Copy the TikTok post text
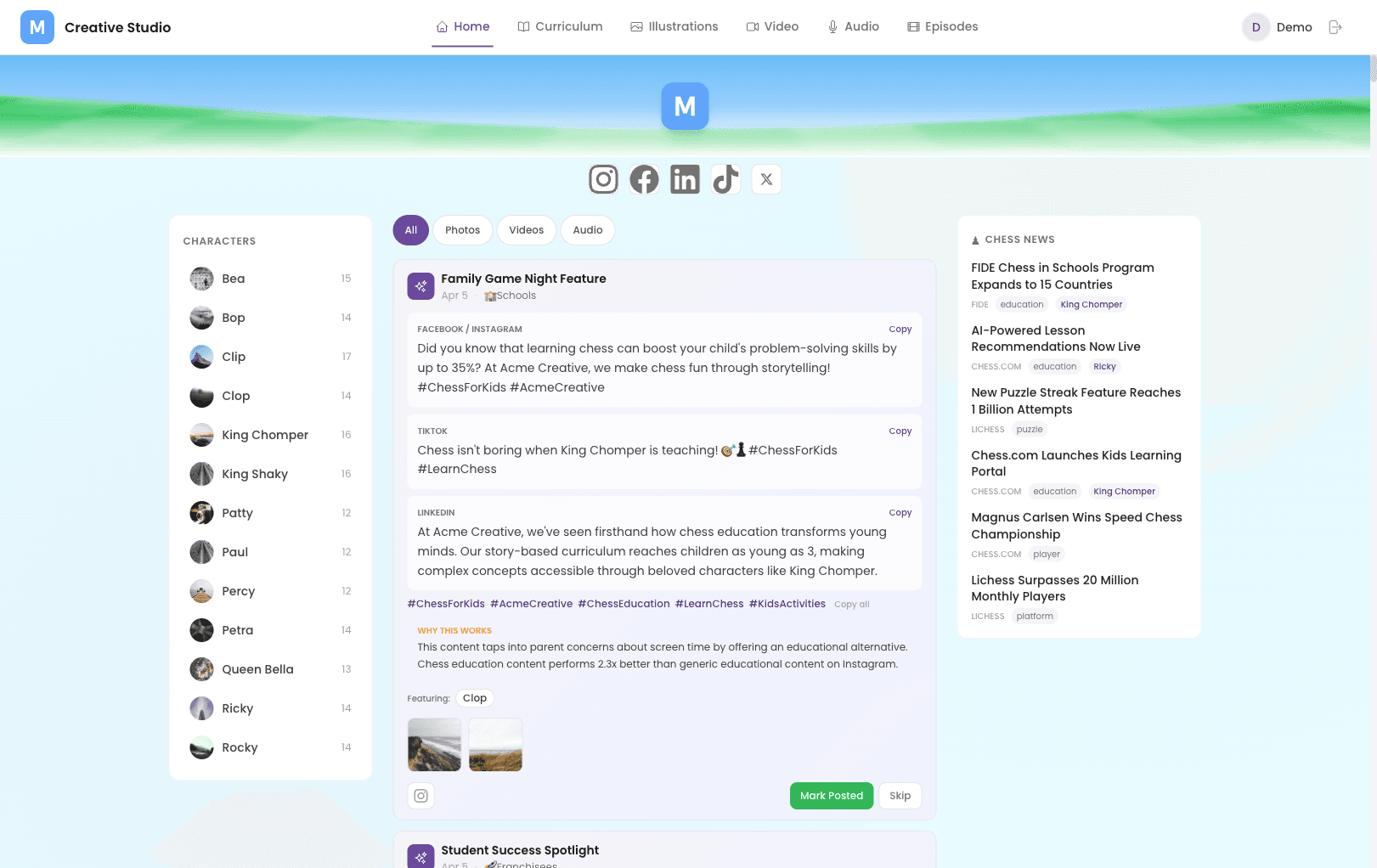The height and width of the screenshot is (868, 1377). click(900, 431)
